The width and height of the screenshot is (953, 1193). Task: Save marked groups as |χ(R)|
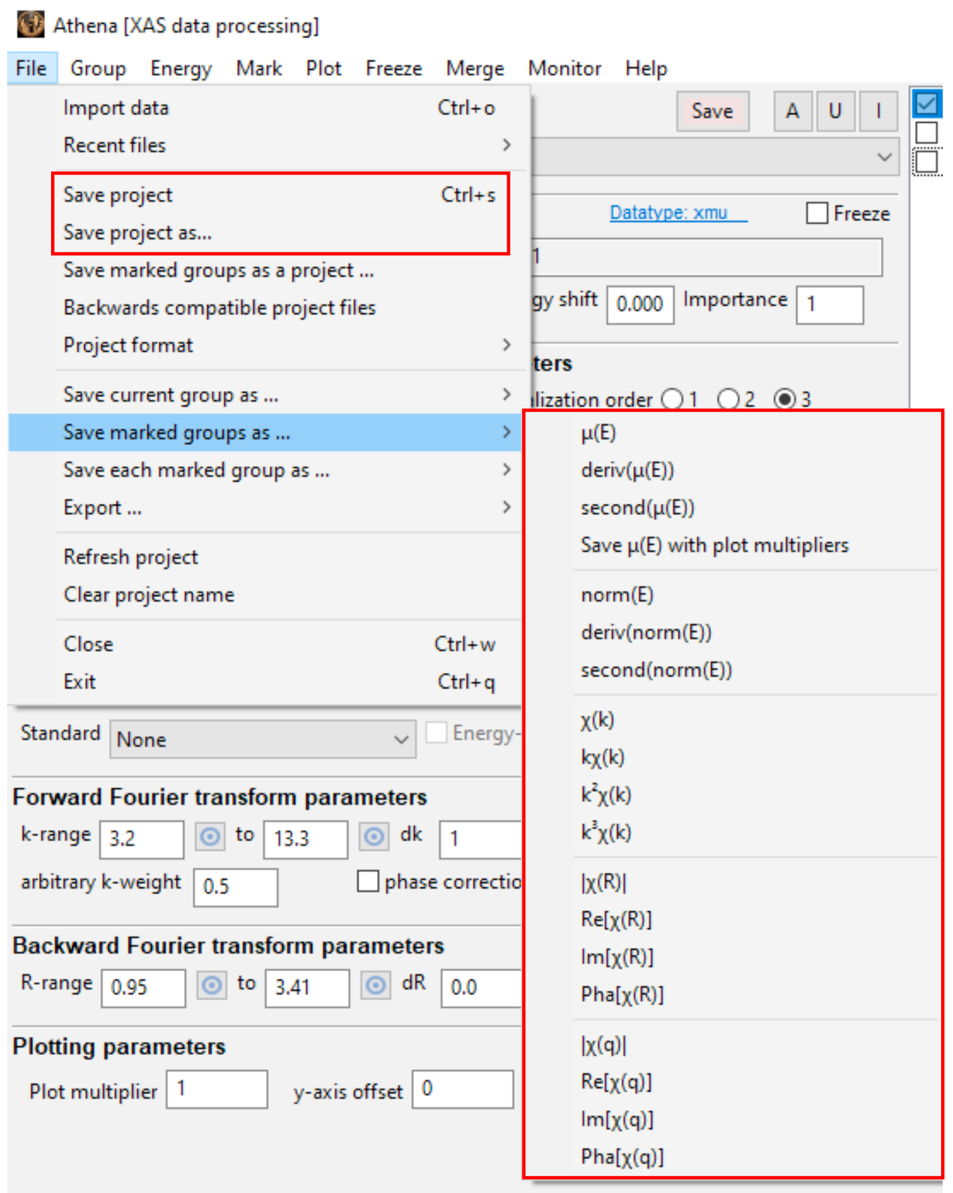(733, 882)
